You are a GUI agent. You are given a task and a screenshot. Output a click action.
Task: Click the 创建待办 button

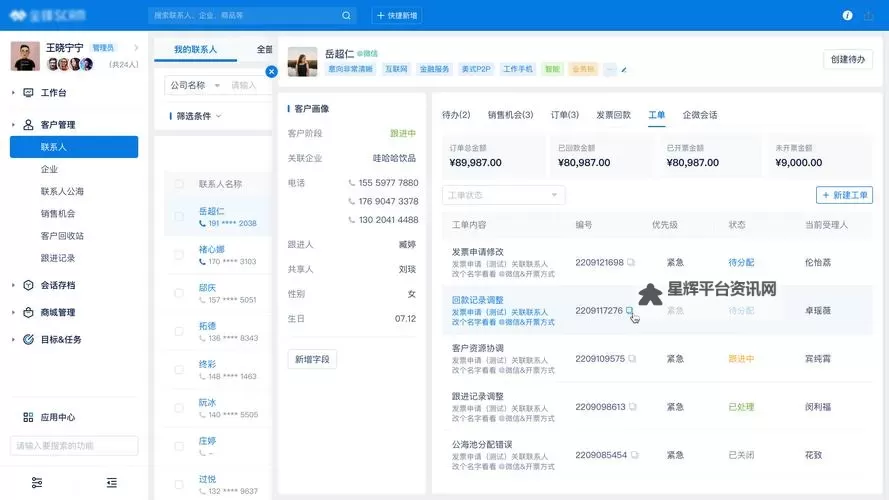click(x=849, y=60)
